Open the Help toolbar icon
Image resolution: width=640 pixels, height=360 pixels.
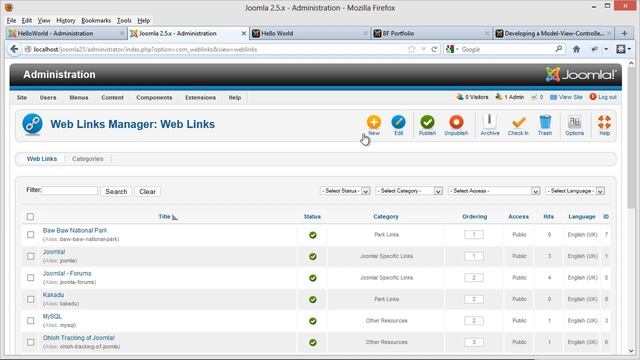(x=604, y=125)
